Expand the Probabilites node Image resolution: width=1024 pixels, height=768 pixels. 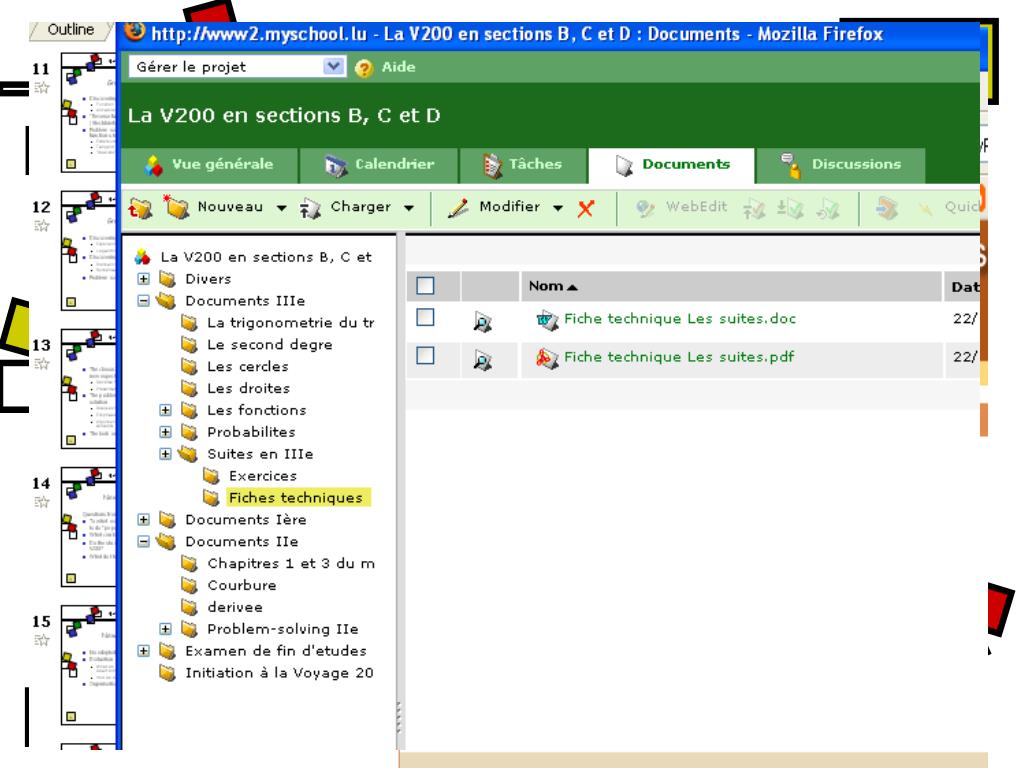[165, 432]
